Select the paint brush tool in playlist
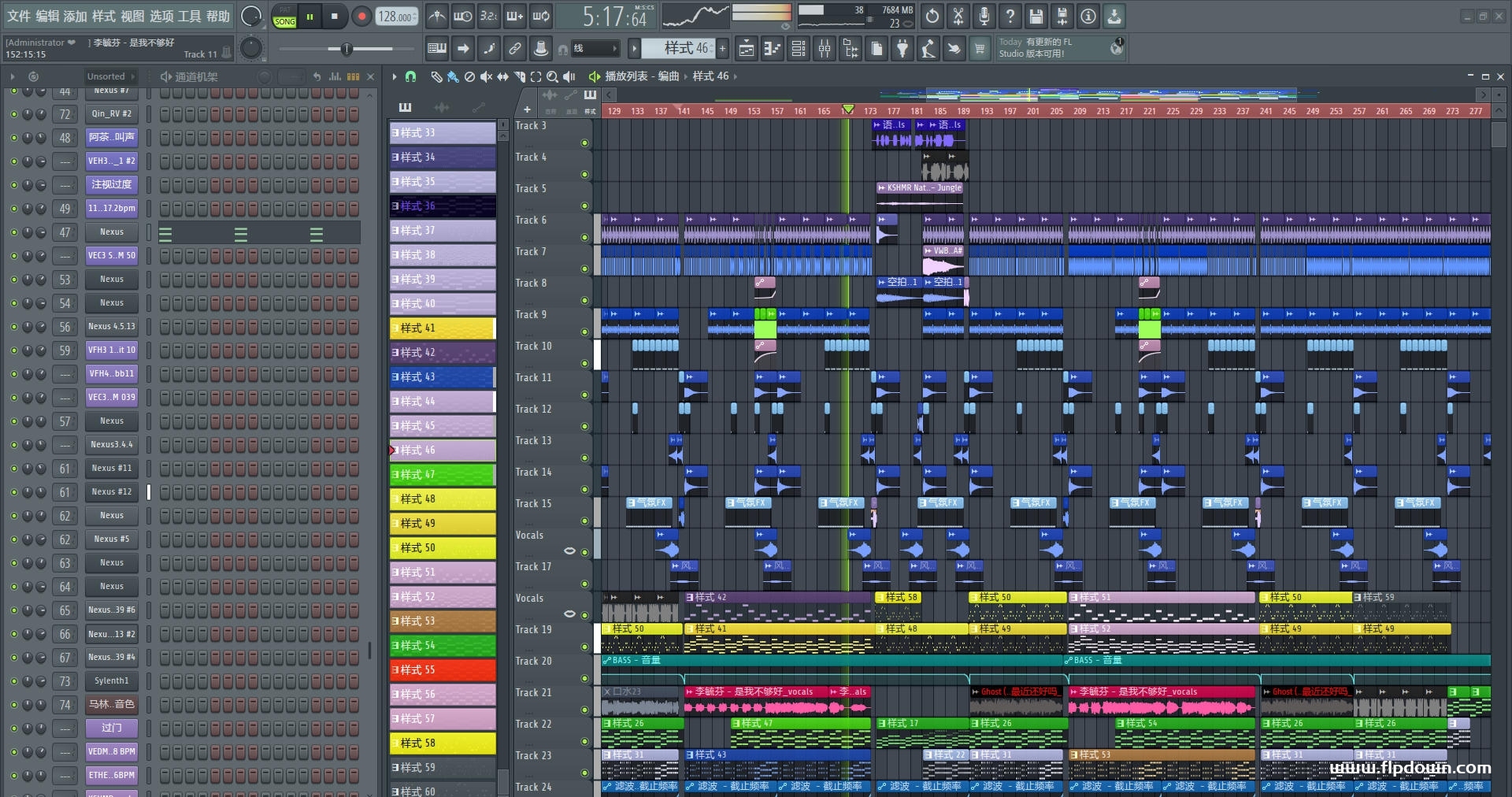Image resolution: width=1512 pixels, height=797 pixels. [x=452, y=76]
